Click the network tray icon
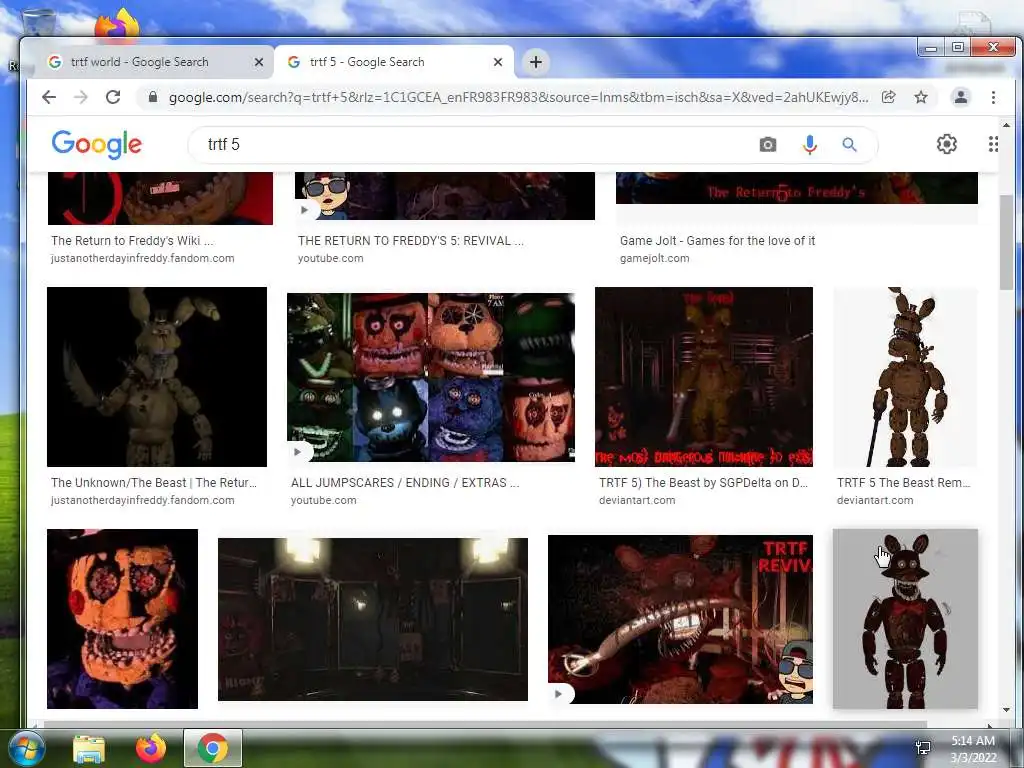Image resolution: width=1024 pixels, height=768 pixels. 923,748
